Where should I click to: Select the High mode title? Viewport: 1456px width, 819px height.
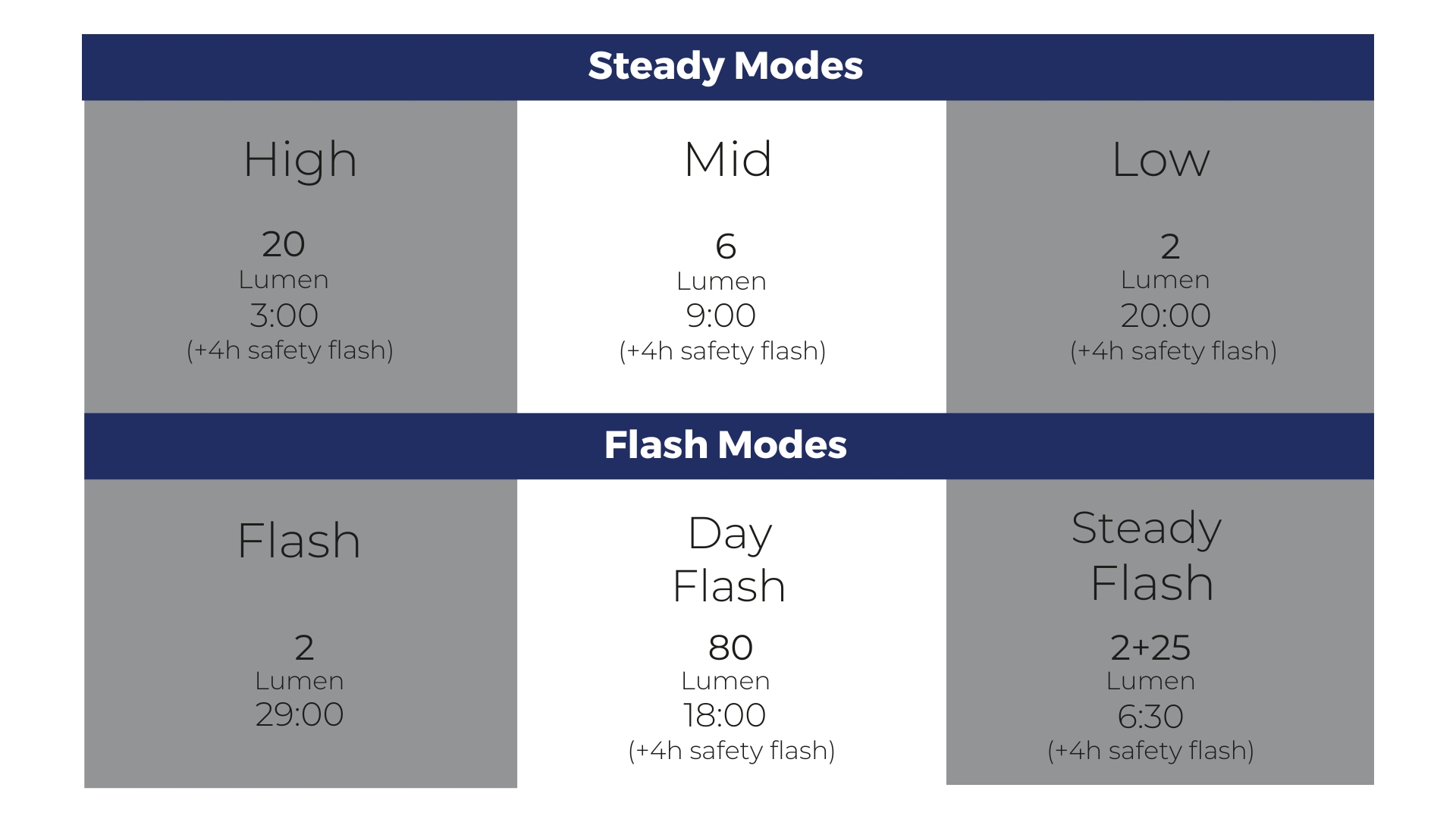(x=300, y=161)
